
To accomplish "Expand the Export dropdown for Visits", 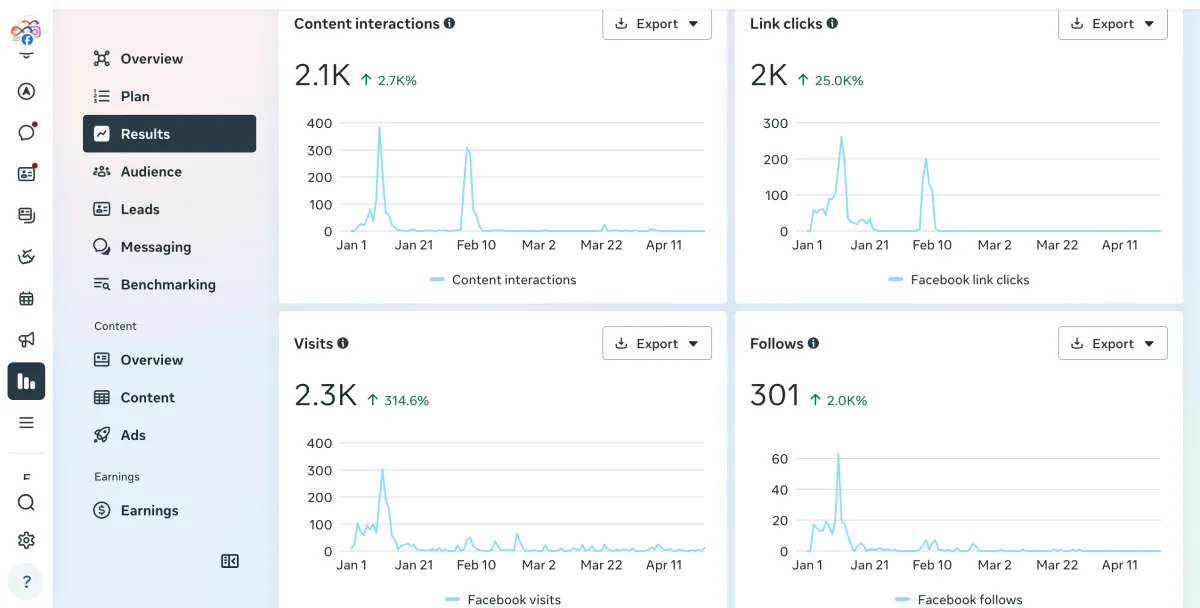I will click(657, 343).
